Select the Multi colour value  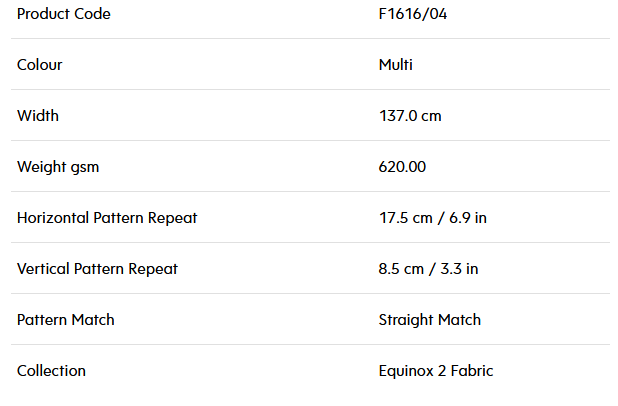click(396, 65)
